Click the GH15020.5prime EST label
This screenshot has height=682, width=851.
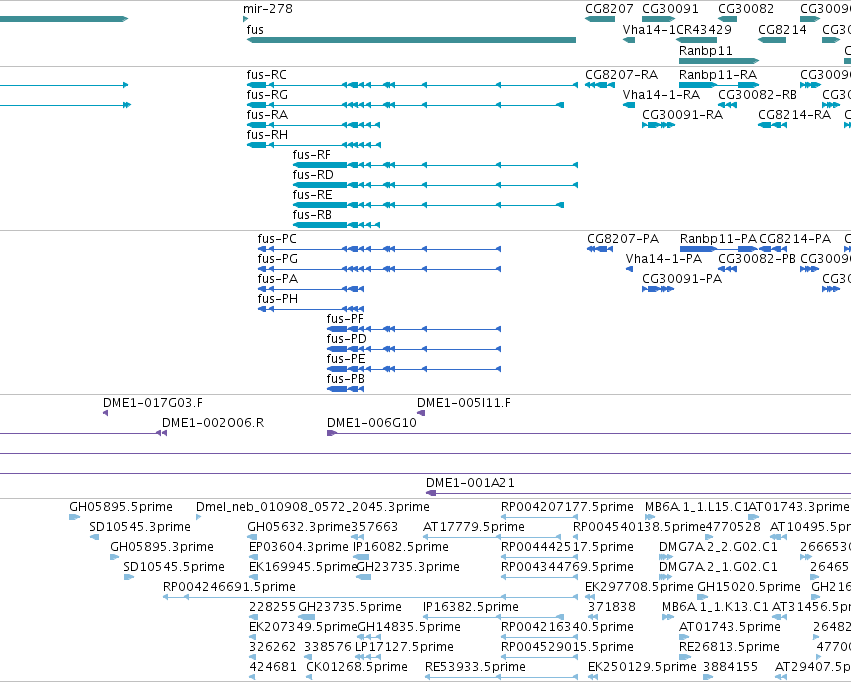pyautogui.click(x=749, y=587)
